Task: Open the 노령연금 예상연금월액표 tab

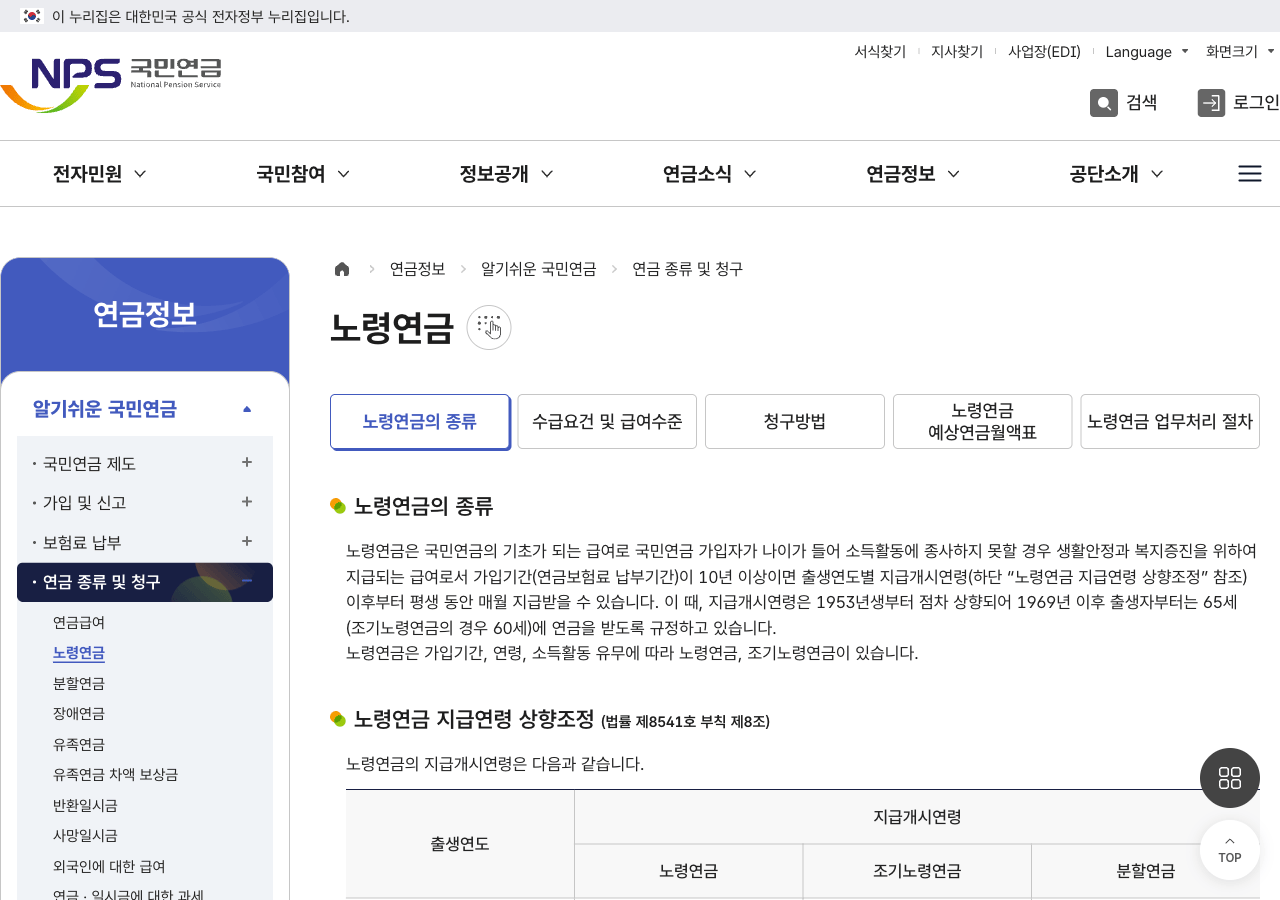Action: (982, 422)
